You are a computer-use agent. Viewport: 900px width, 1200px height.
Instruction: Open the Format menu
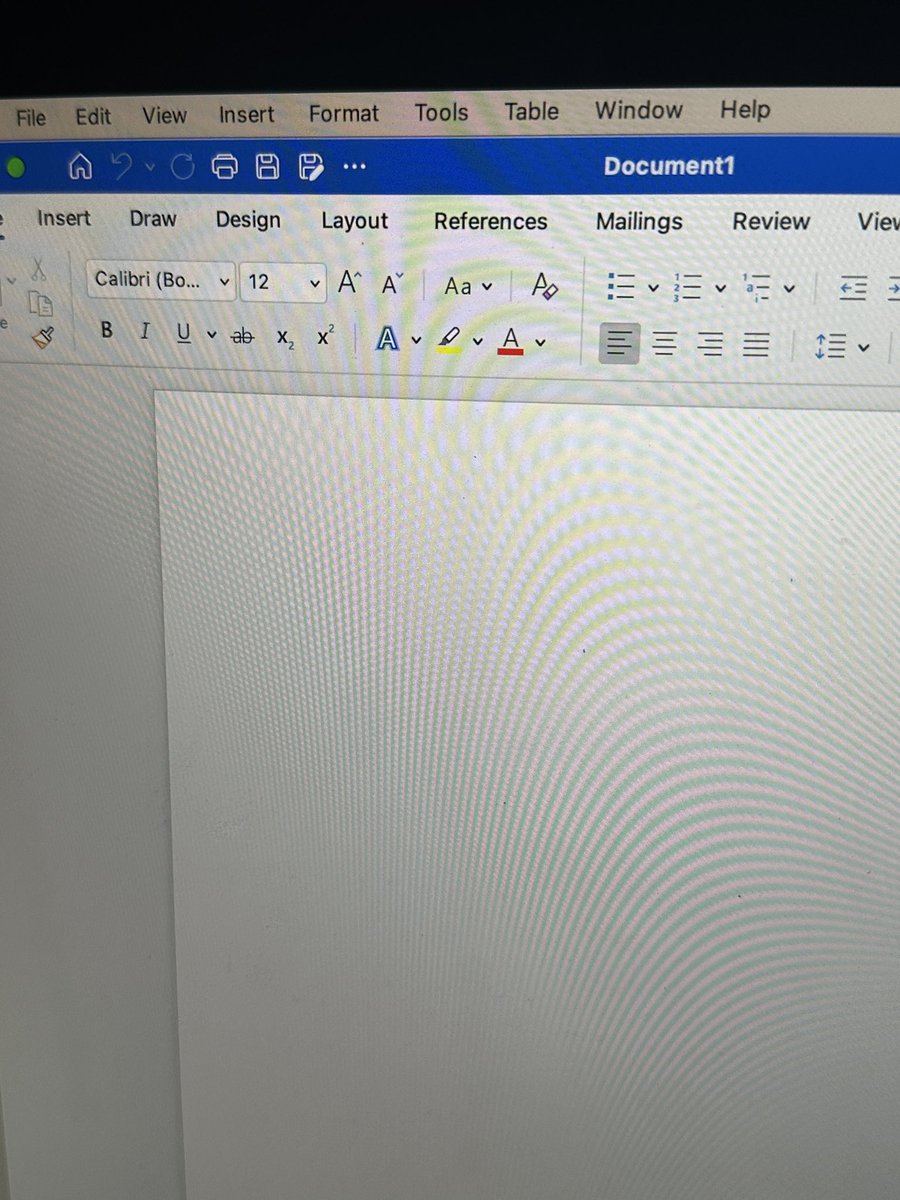[344, 113]
